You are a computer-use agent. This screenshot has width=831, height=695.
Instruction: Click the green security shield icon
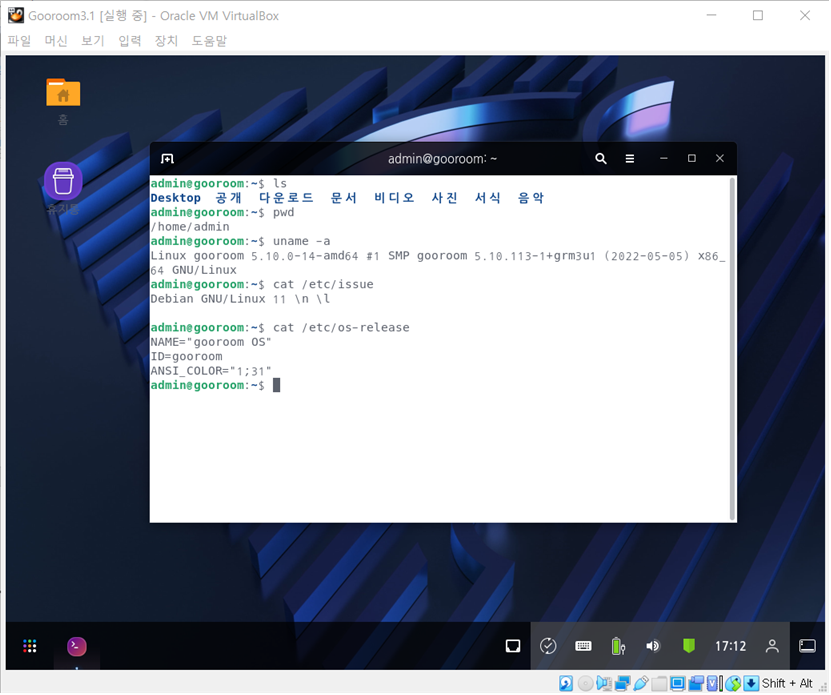pos(689,647)
